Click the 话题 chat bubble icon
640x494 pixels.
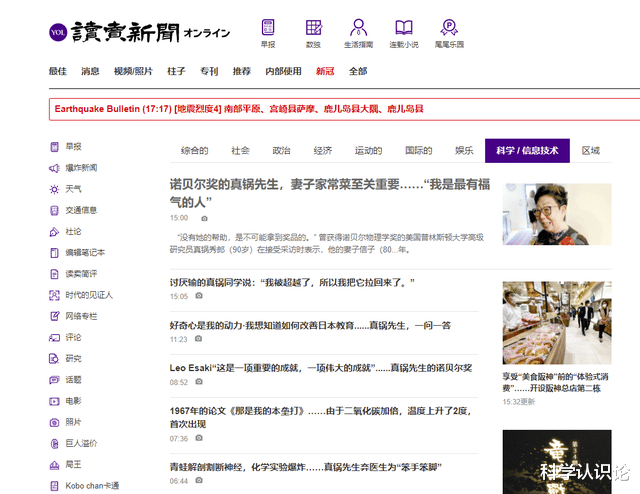(54, 380)
